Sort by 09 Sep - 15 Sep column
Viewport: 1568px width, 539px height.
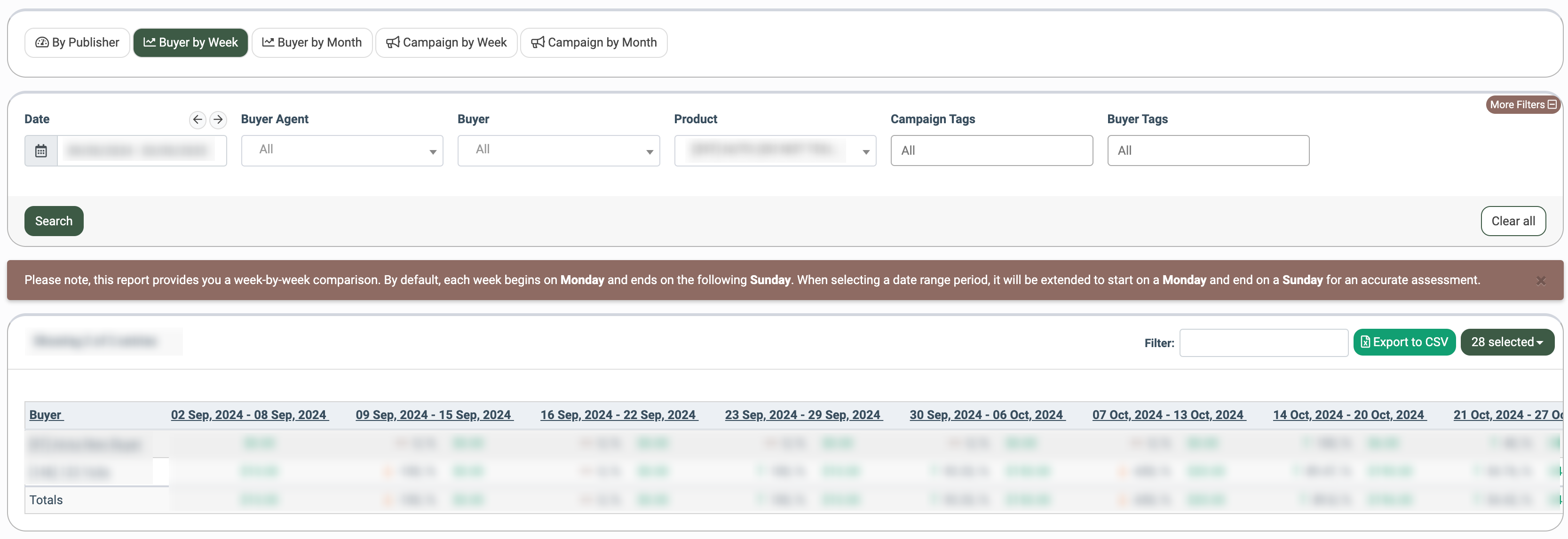tap(434, 415)
